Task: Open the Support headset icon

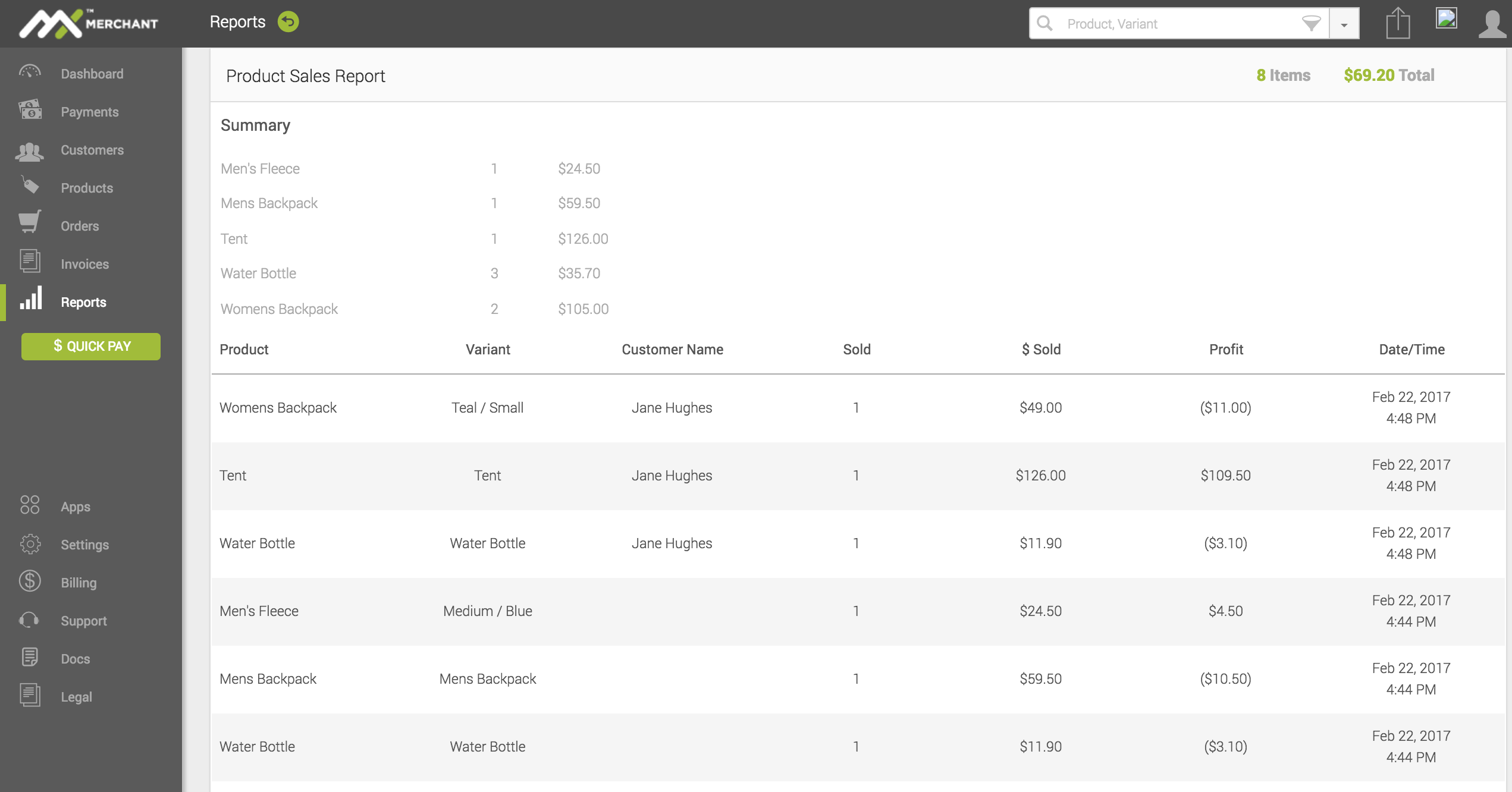Action: click(30, 620)
